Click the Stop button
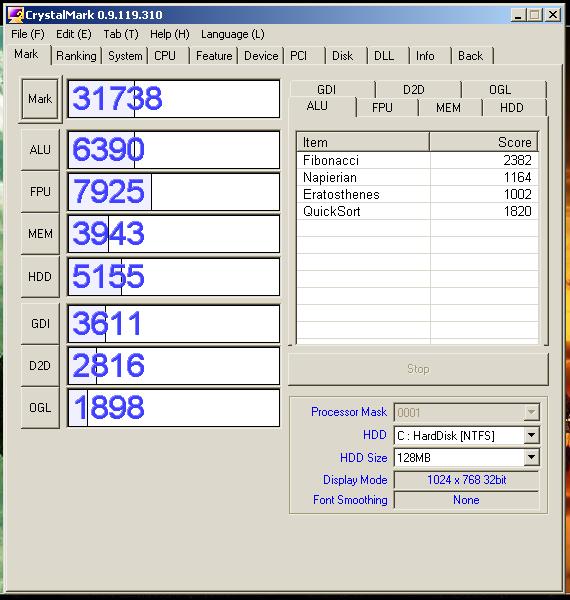Viewport: 570px width, 600px height. (x=418, y=369)
